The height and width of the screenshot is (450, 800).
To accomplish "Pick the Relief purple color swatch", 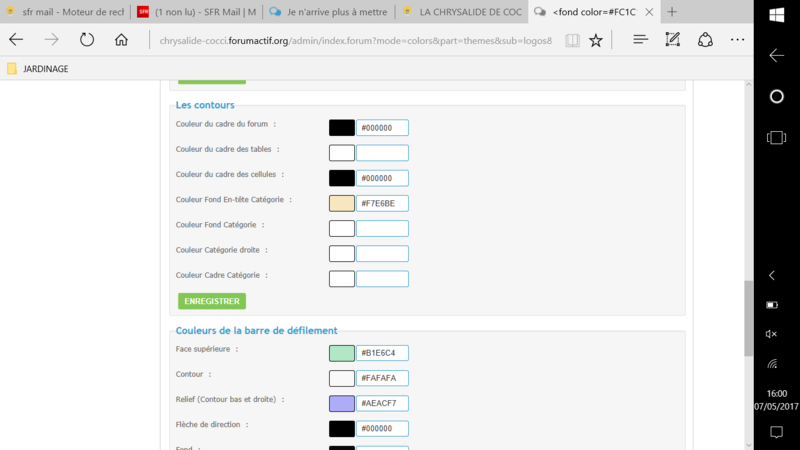I will point(342,403).
